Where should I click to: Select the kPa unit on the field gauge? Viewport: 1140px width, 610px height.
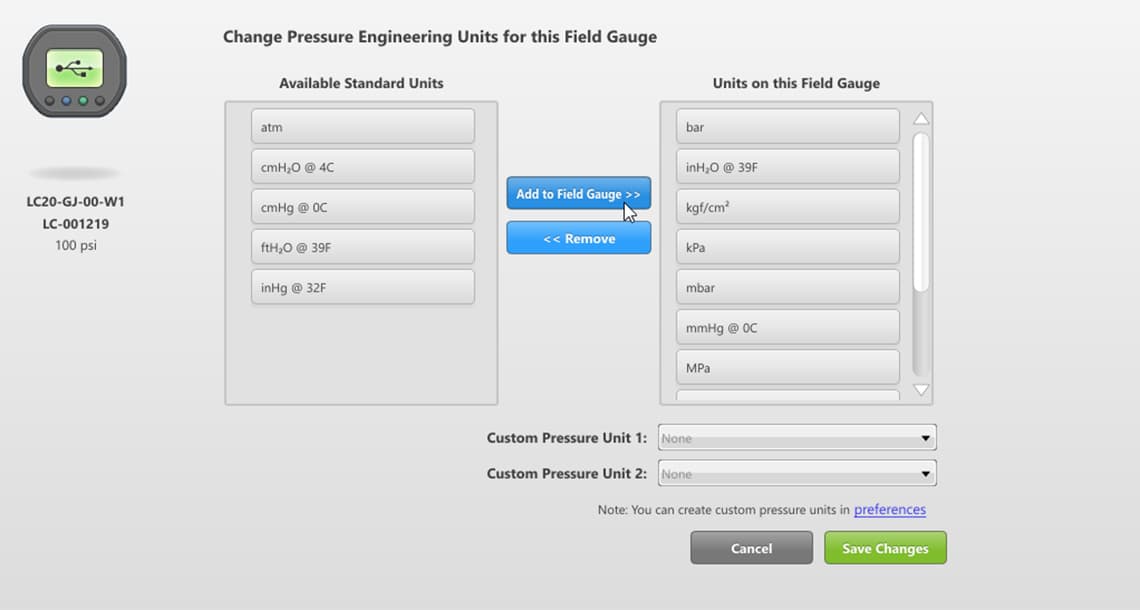787,246
